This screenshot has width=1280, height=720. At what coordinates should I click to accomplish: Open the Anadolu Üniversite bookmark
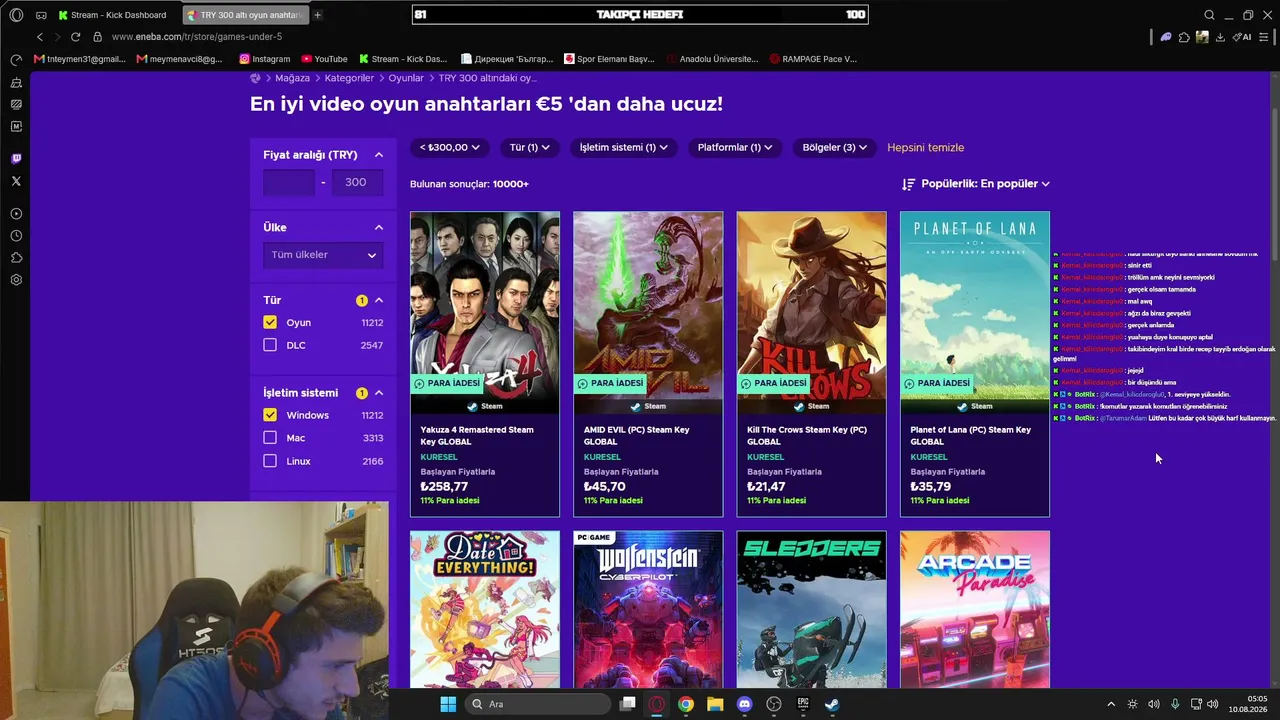(713, 59)
